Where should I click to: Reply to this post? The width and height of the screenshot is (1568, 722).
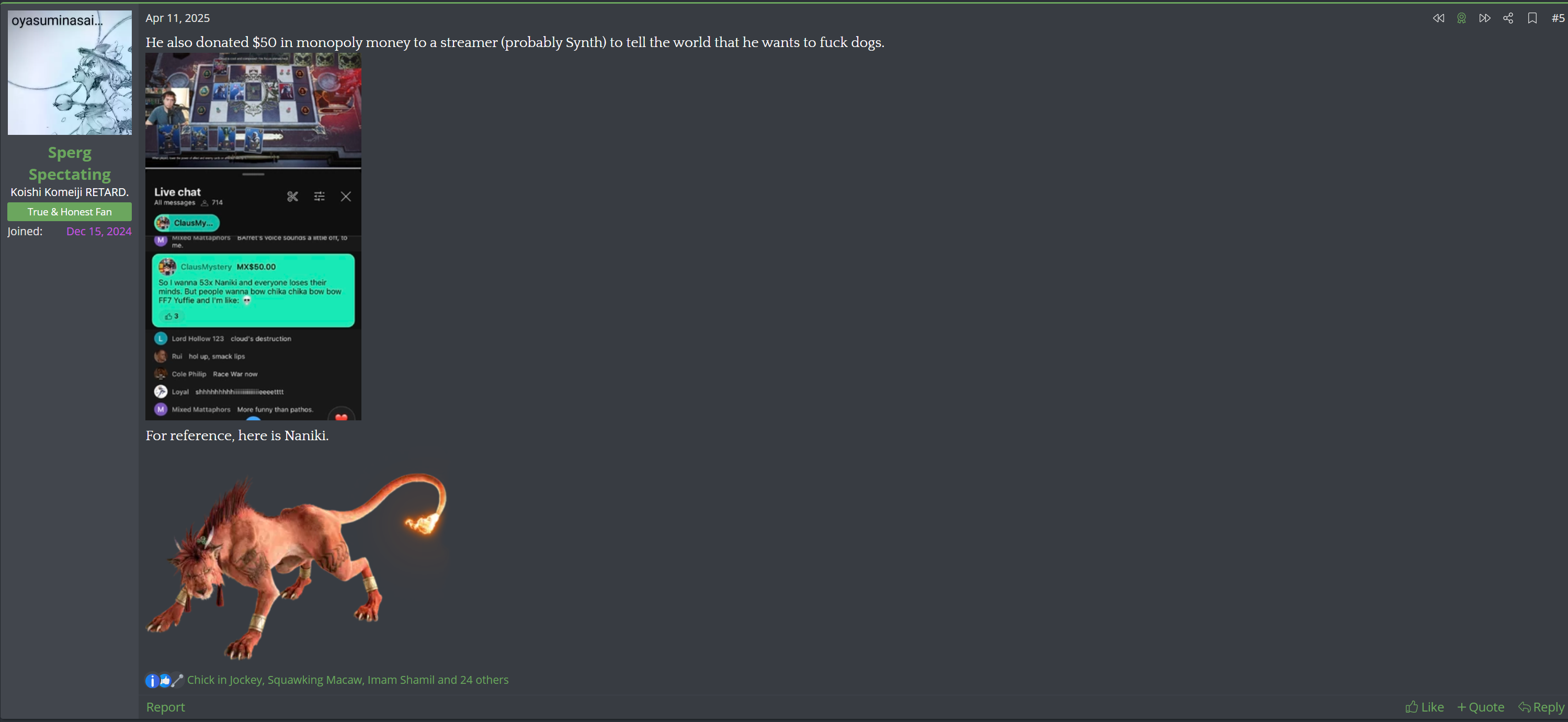click(x=1541, y=707)
